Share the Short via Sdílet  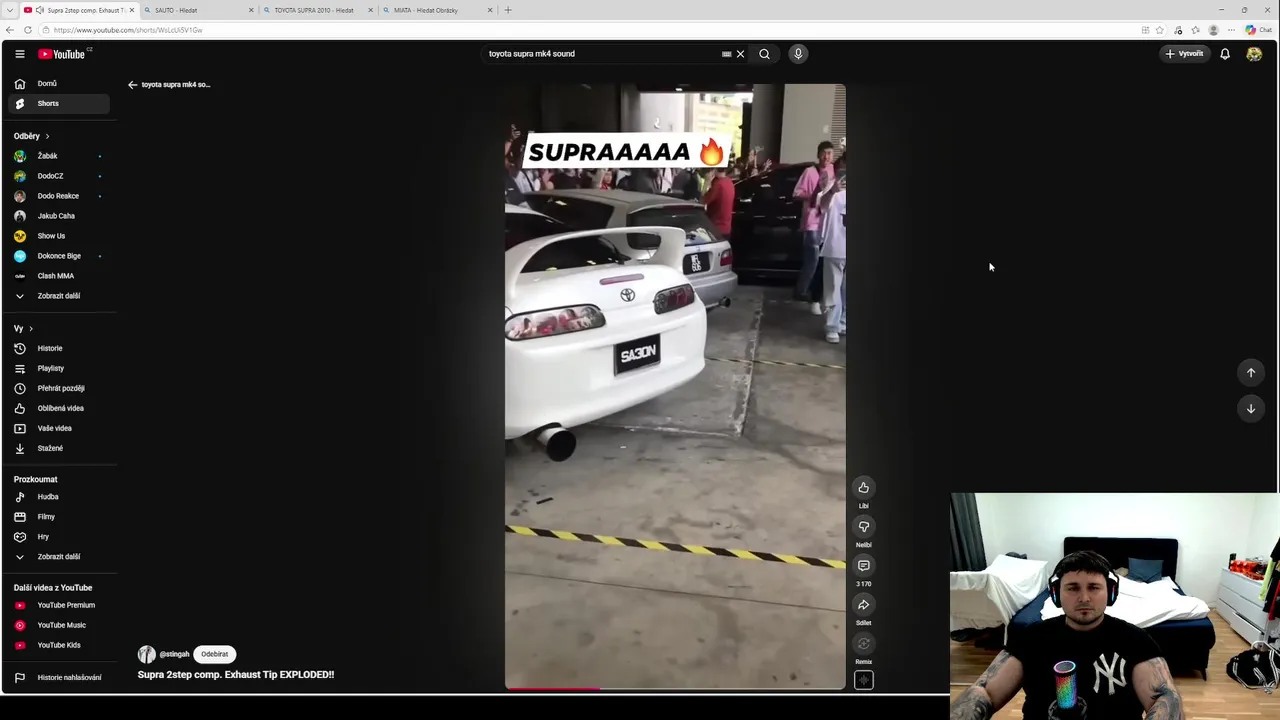[x=864, y=605]
